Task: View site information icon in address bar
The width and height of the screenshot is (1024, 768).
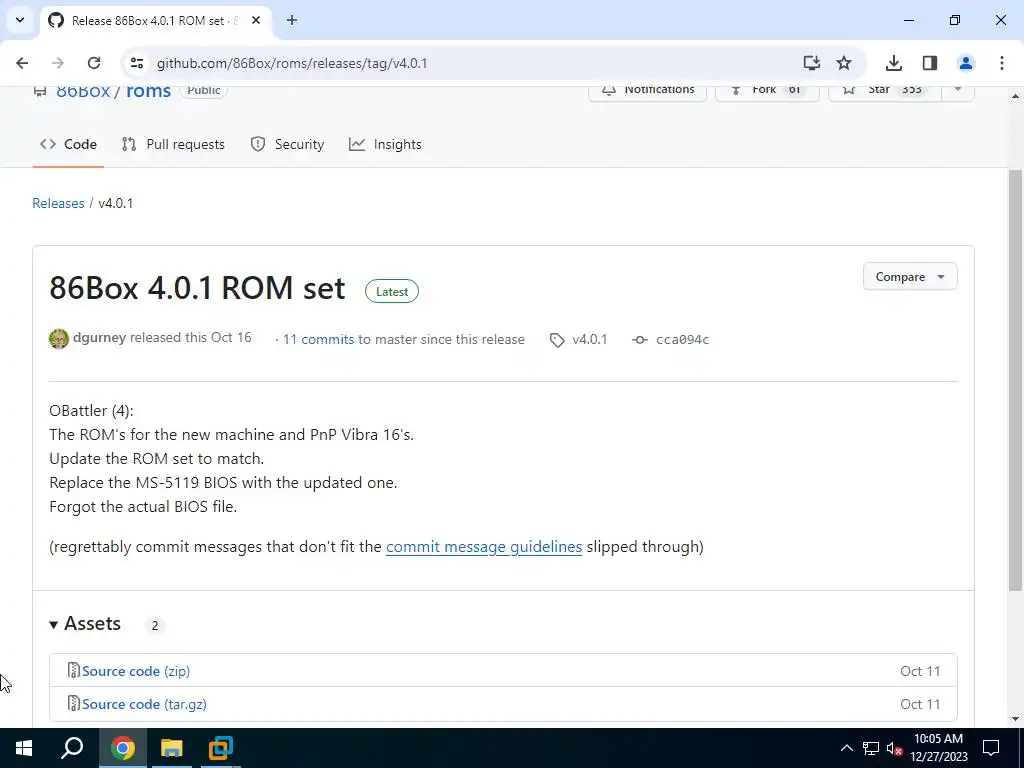Action: 136,63
